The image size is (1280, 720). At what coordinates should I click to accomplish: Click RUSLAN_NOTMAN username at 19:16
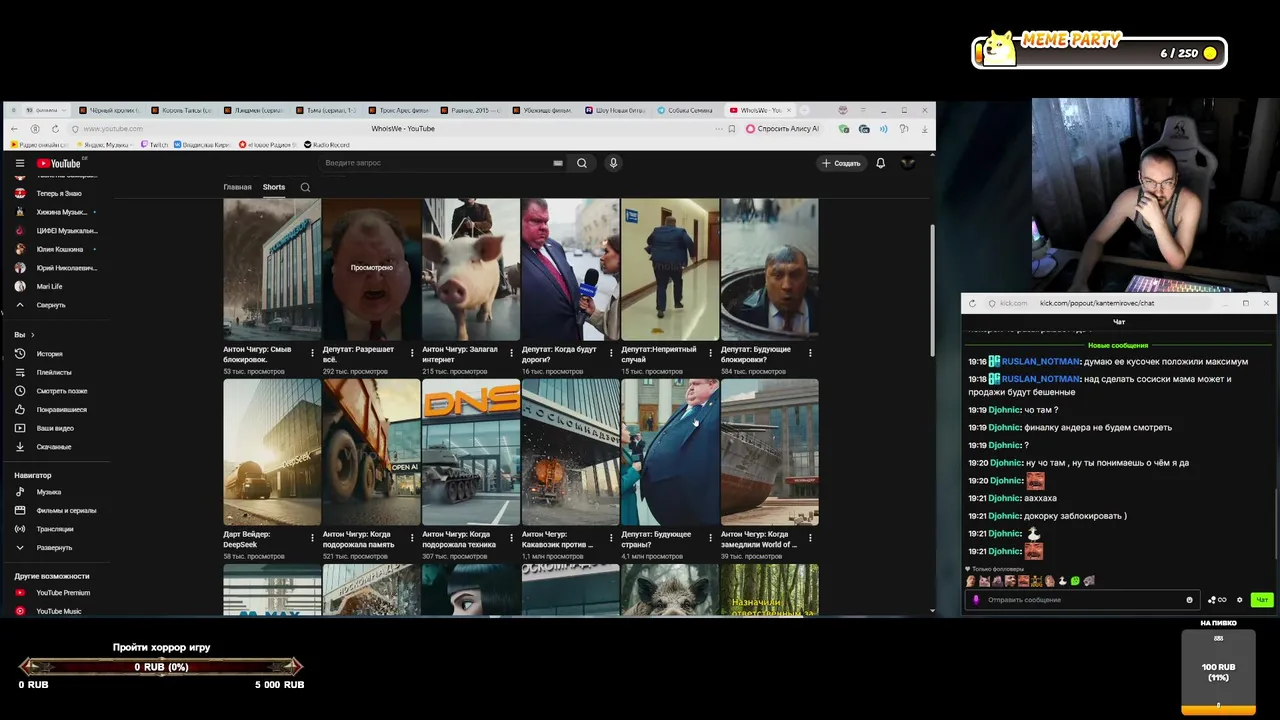[1041, 361]
